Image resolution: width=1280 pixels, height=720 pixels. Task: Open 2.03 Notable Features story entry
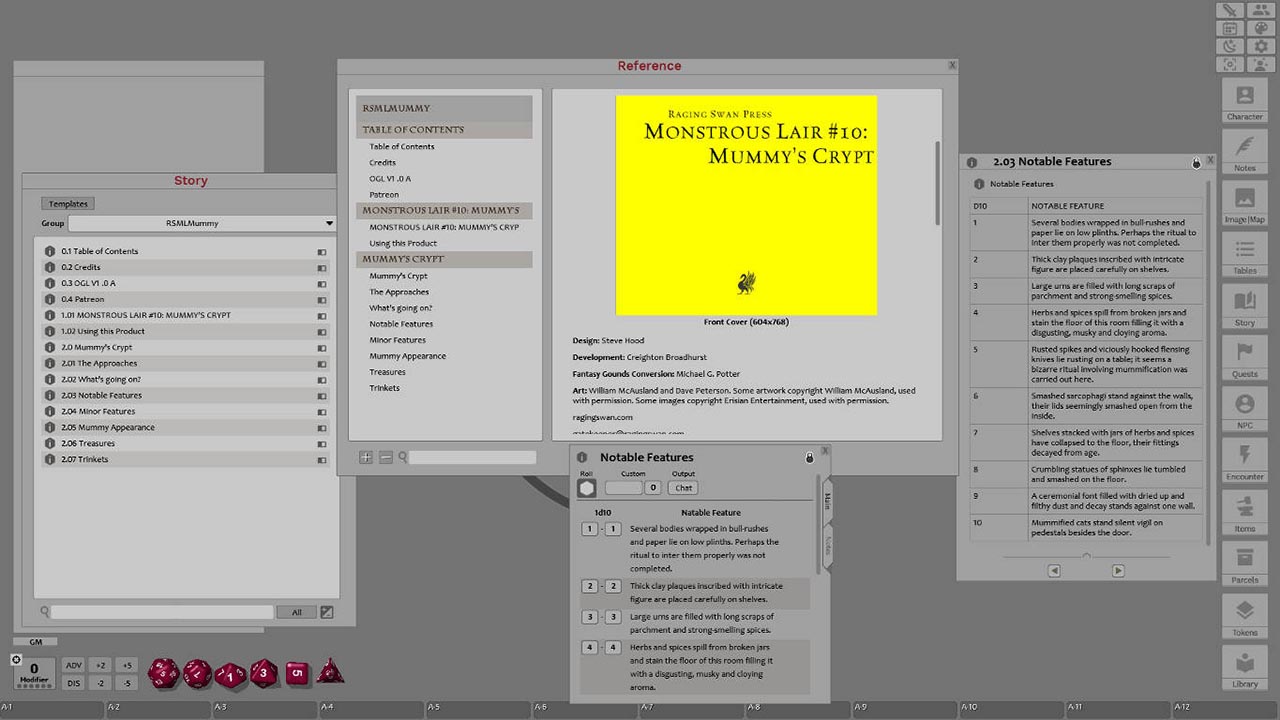[x=186, y=395]
